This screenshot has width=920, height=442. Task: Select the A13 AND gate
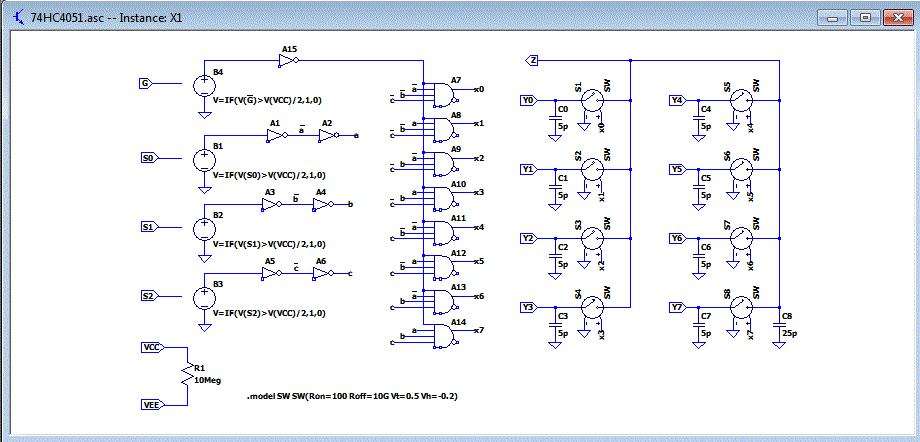[x=444, y=301]
